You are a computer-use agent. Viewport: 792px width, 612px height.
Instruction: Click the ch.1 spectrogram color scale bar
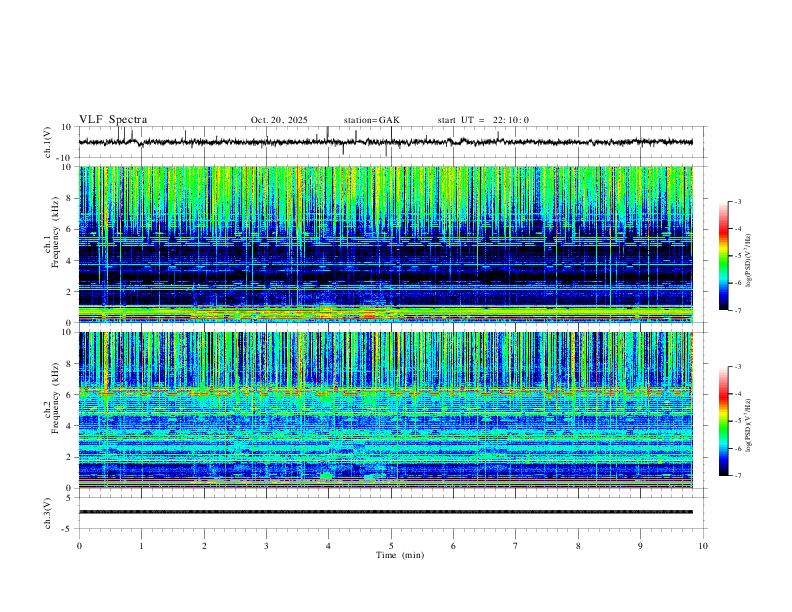coord(724,256)
